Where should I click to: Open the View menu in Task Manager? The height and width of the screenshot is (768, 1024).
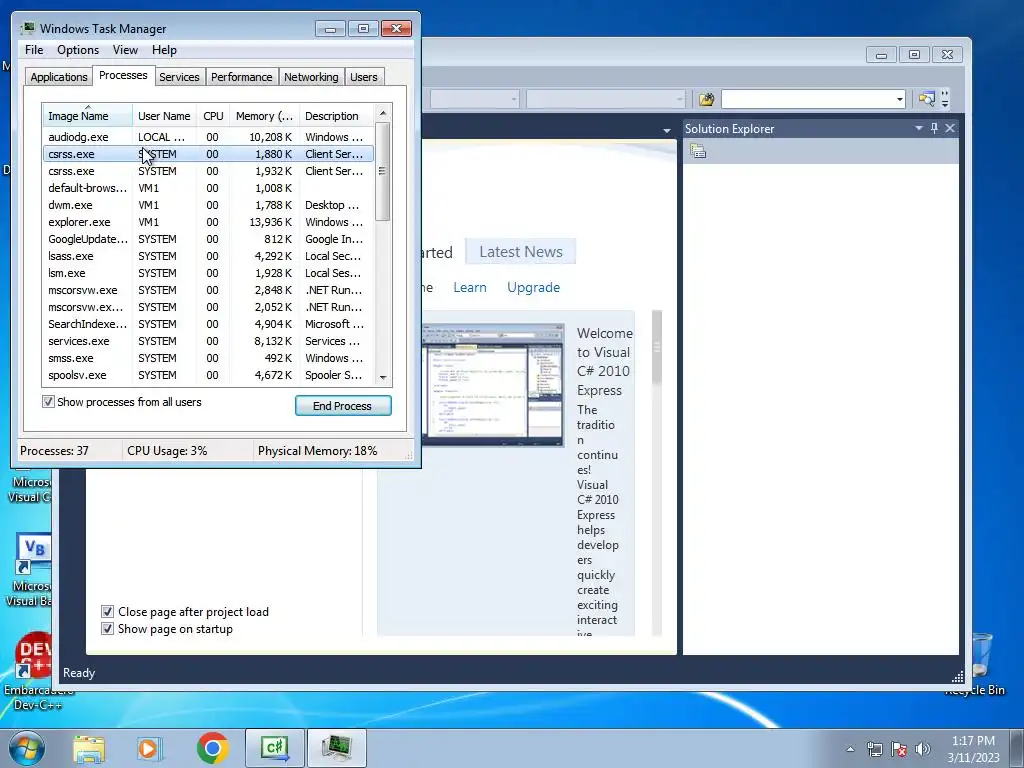coord(125,50)
